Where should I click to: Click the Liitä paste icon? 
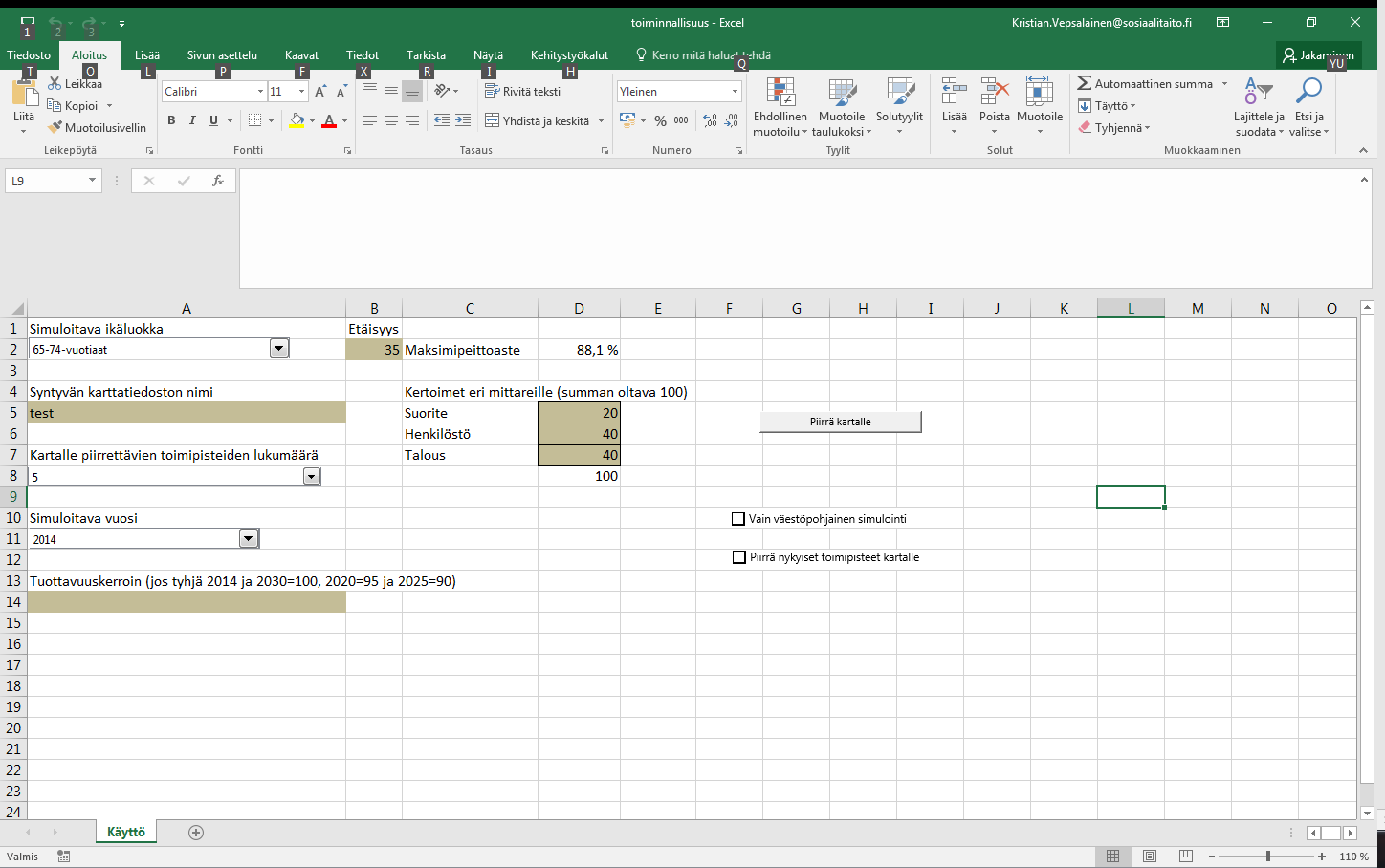click(24, 94)
